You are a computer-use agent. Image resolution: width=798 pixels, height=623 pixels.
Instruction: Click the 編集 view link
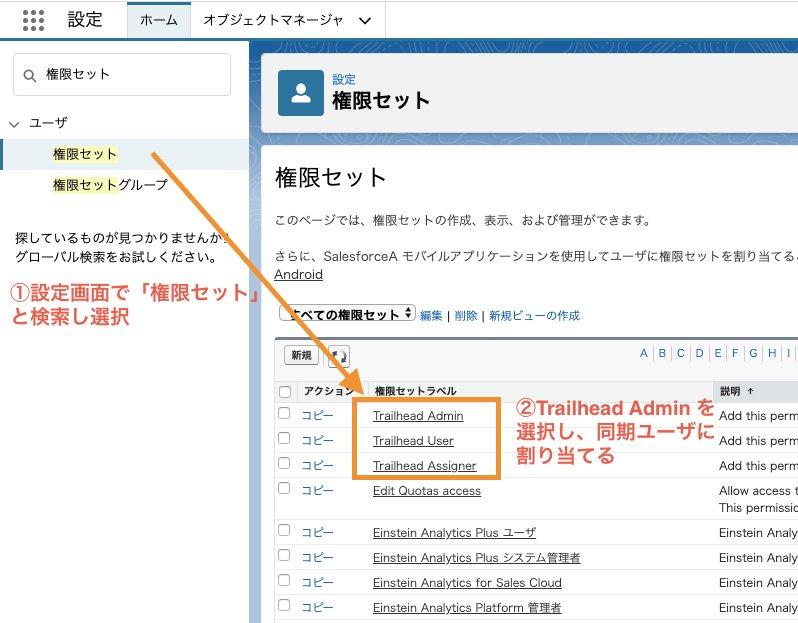click(431, 316)
